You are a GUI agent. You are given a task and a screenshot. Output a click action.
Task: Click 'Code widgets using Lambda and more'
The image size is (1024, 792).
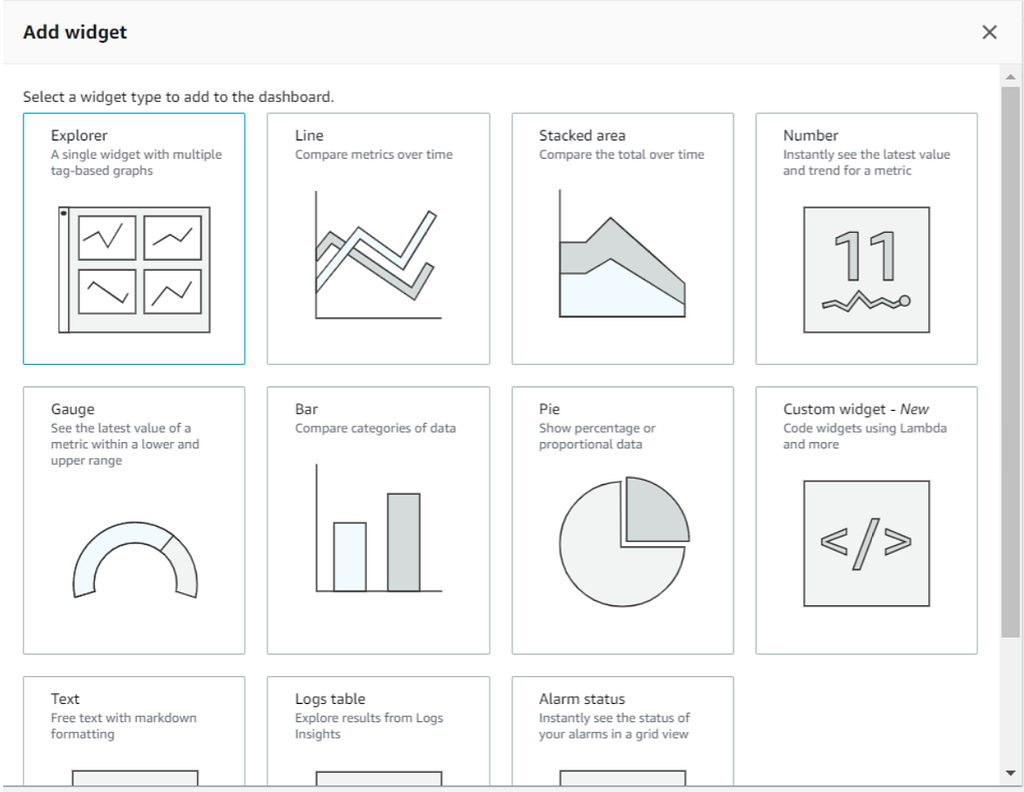coord(865,436)
